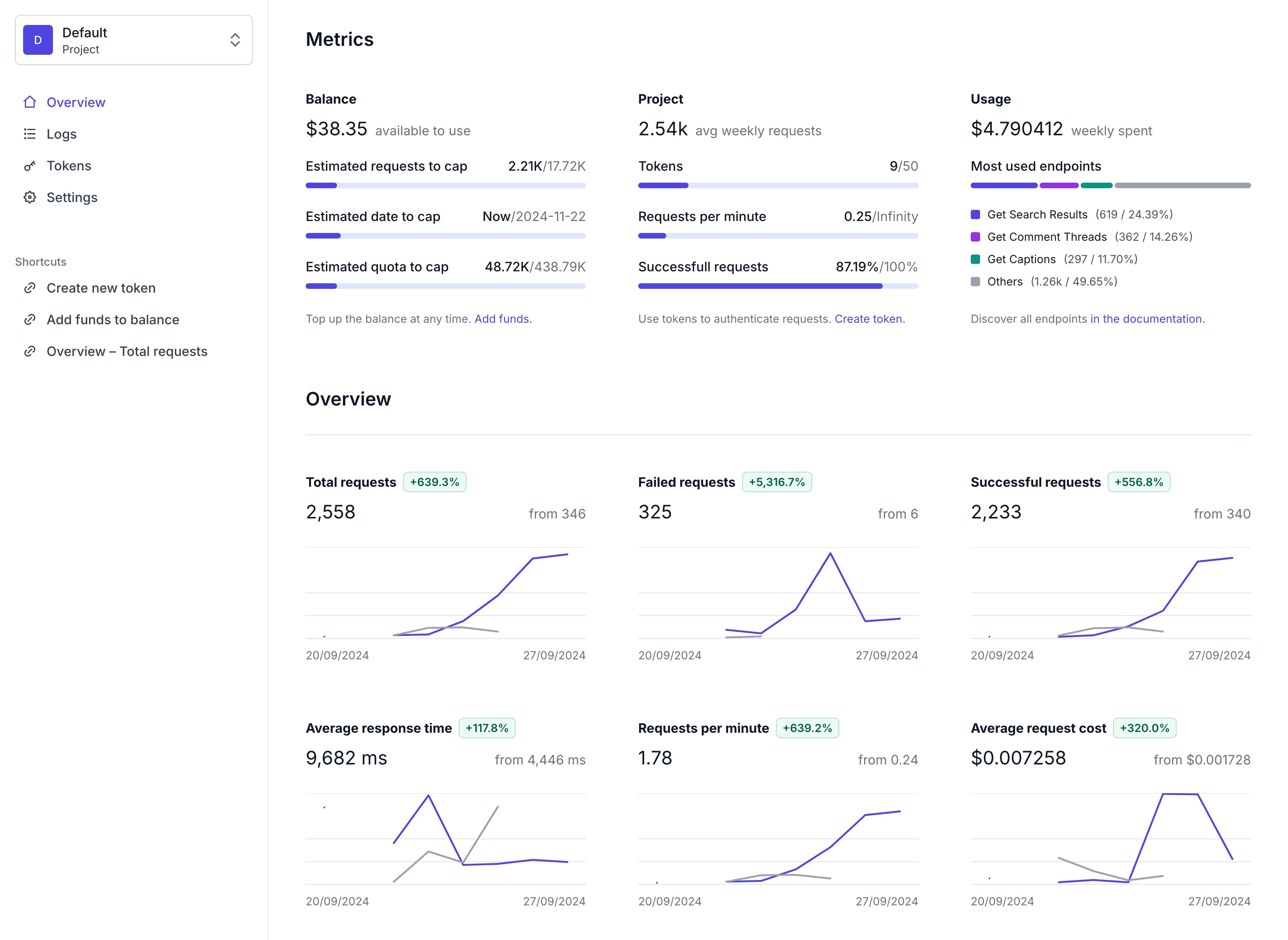Open the Logs page from the sidebar
The image size is (1288, 940).
click(62, 134)
